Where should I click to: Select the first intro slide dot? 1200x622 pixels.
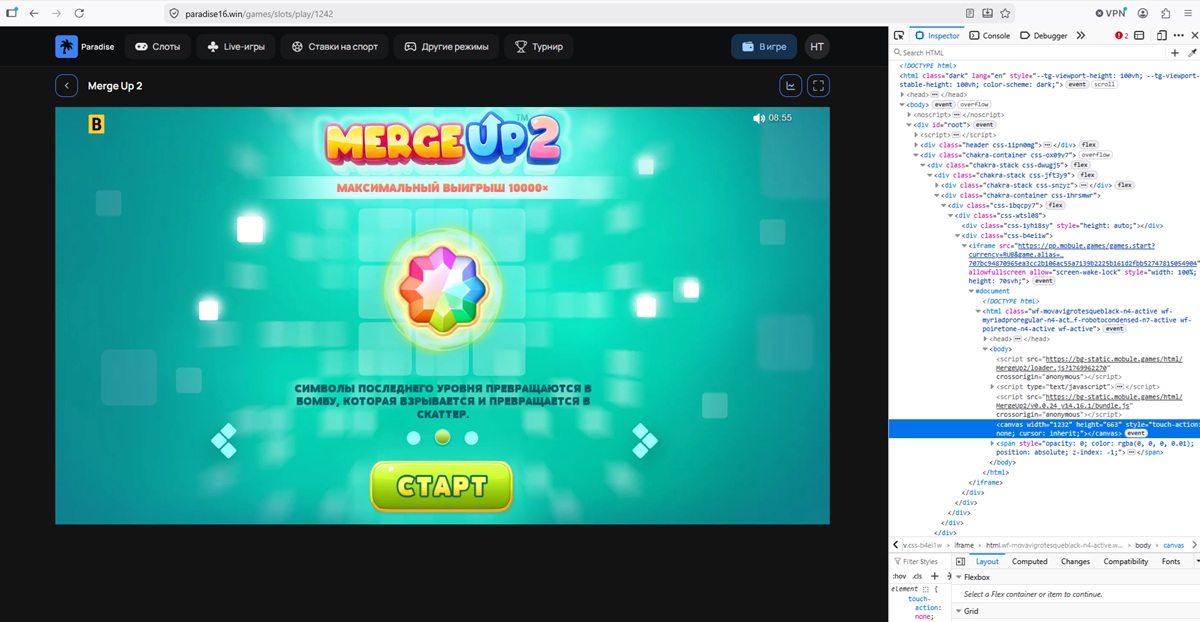413,438
